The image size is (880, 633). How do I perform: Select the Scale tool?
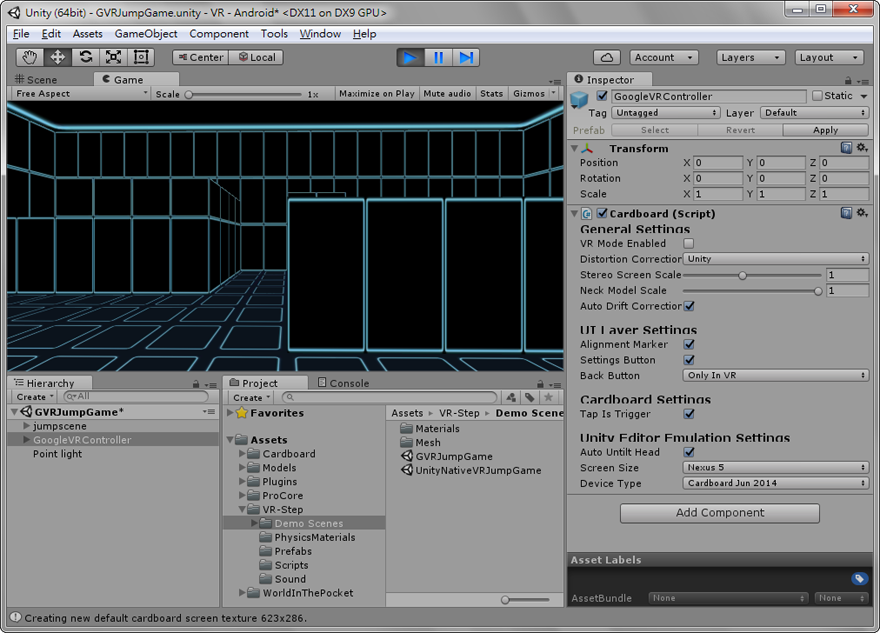tap(113, 57)
